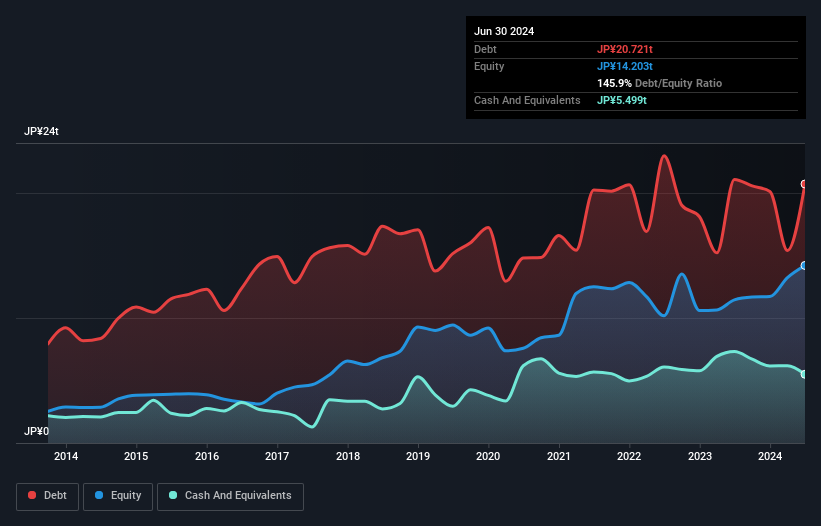Click the 2016 x-axis label
This screenshot has width=821, height=526.
tap(207, 456)
